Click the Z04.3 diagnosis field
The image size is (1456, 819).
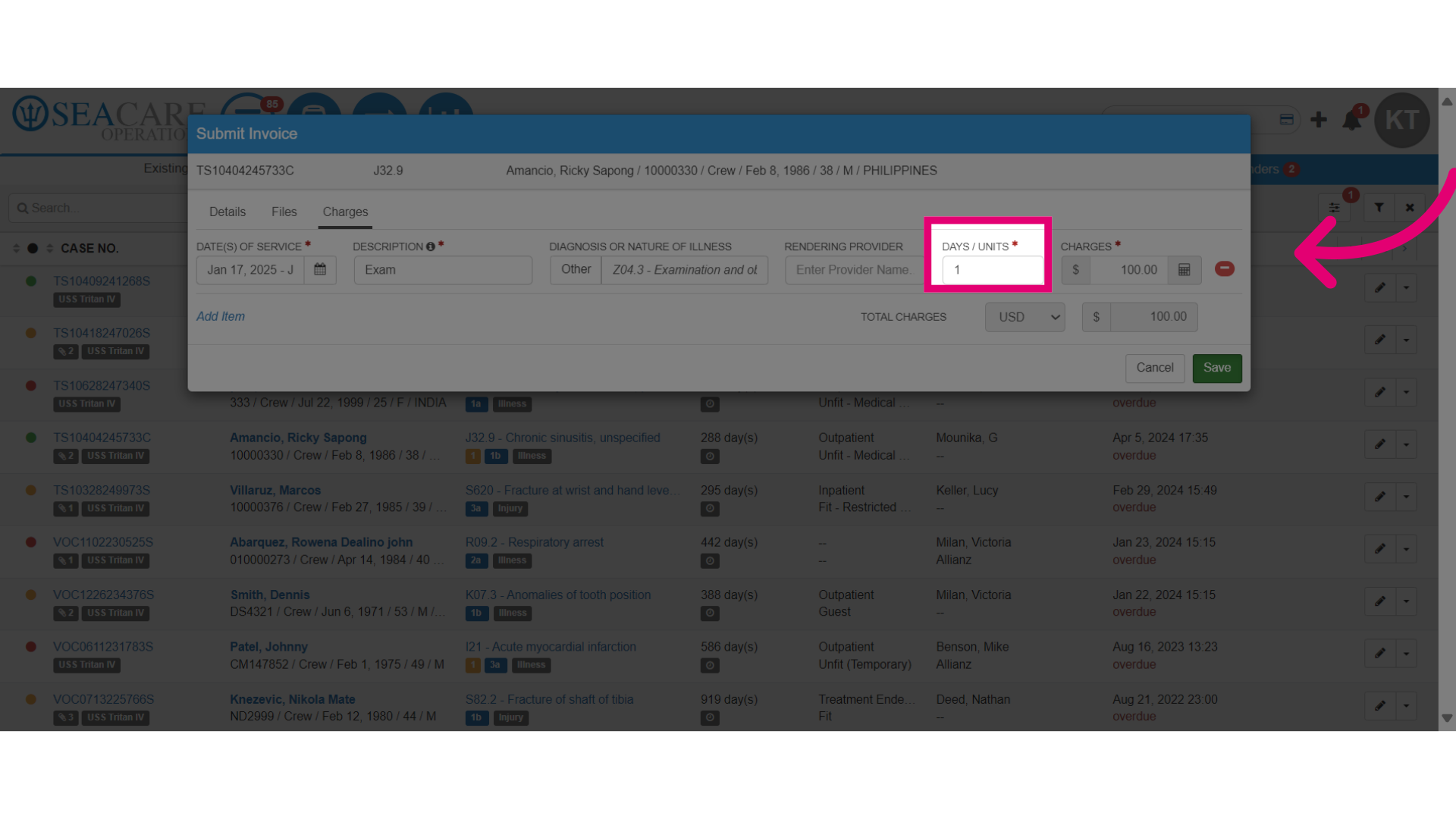click(x=685, y=270)
